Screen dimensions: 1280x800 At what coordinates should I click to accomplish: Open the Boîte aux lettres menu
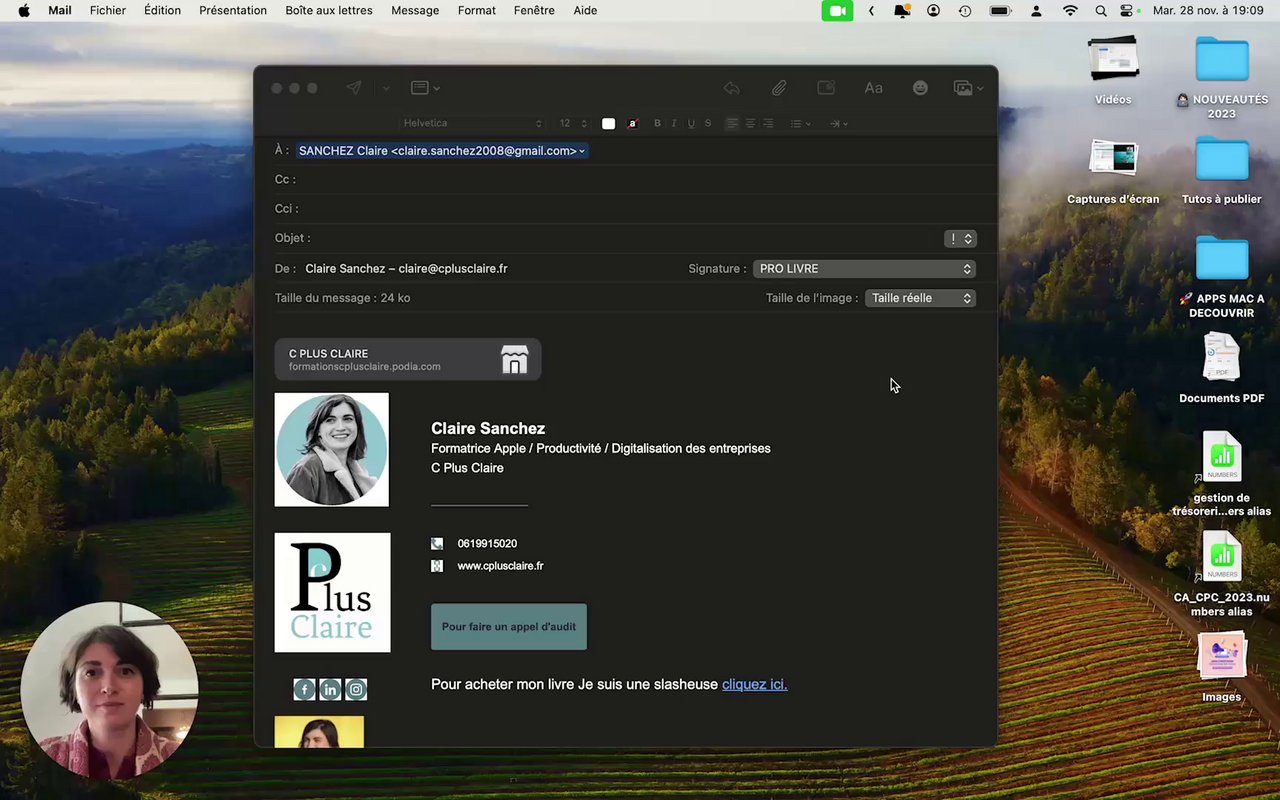tap(329, 11)
